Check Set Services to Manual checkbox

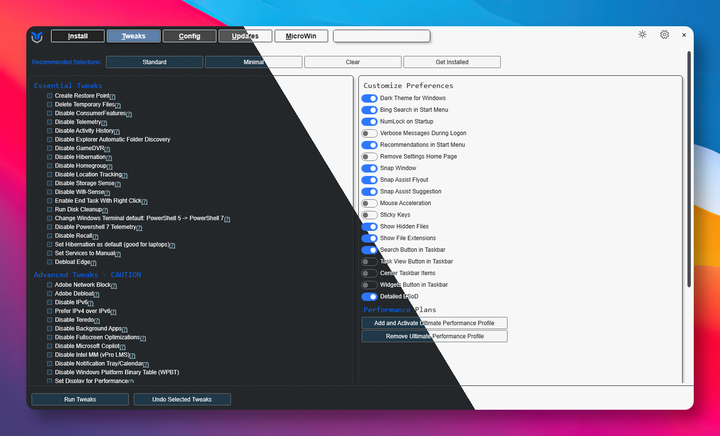(x=49, y=253)
